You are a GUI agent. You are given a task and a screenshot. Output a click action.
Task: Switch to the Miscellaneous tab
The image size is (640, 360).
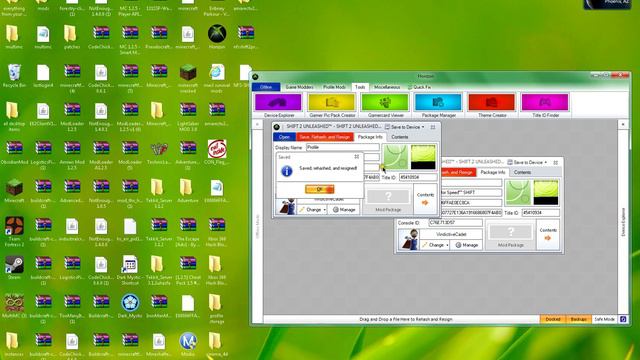click(387, 87)
